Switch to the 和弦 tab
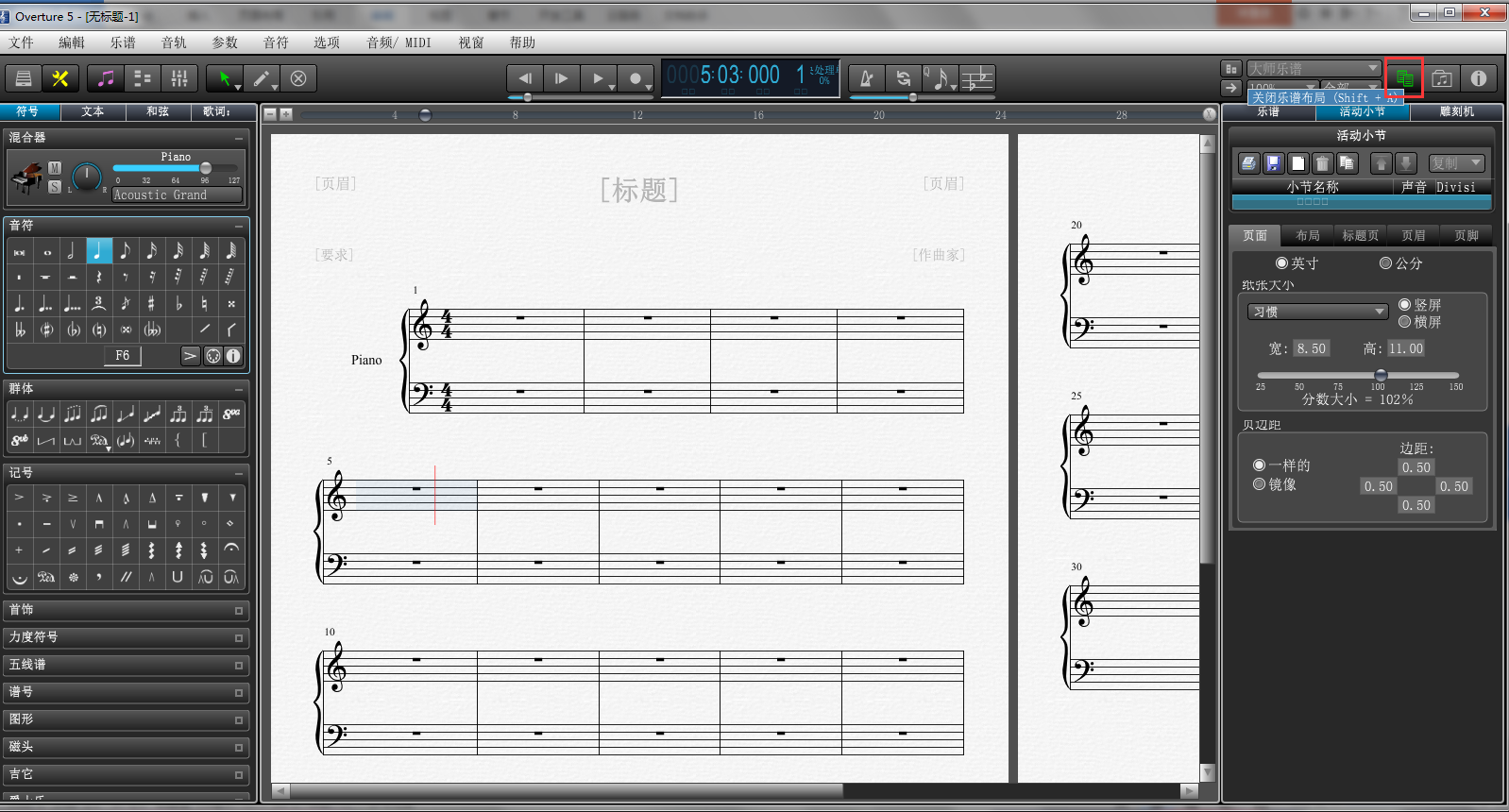The width and height of the screenshot is (1509, 812). pyautogui.click(x=158, y=111)
